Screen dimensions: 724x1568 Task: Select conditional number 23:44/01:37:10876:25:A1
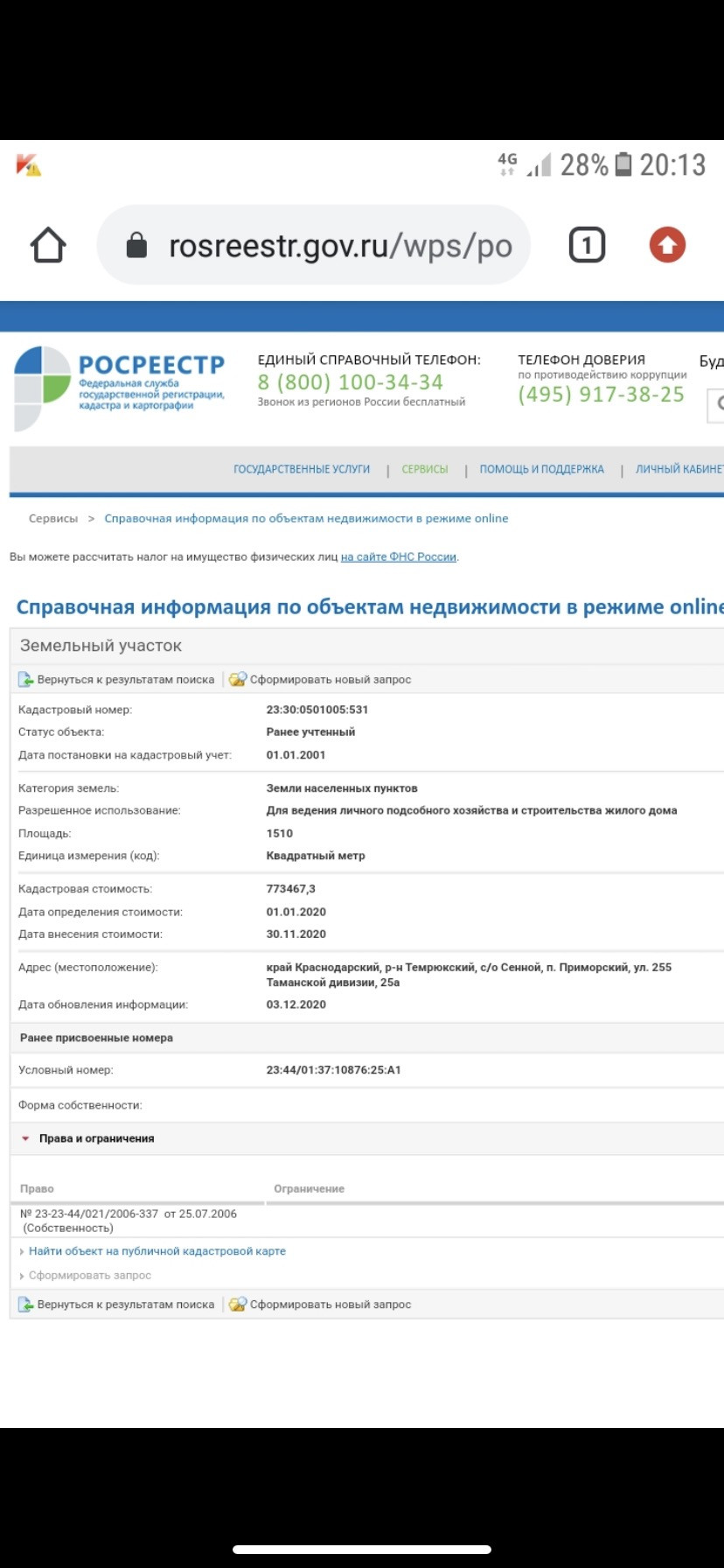pyautogui.click(x=333, y=1069)
